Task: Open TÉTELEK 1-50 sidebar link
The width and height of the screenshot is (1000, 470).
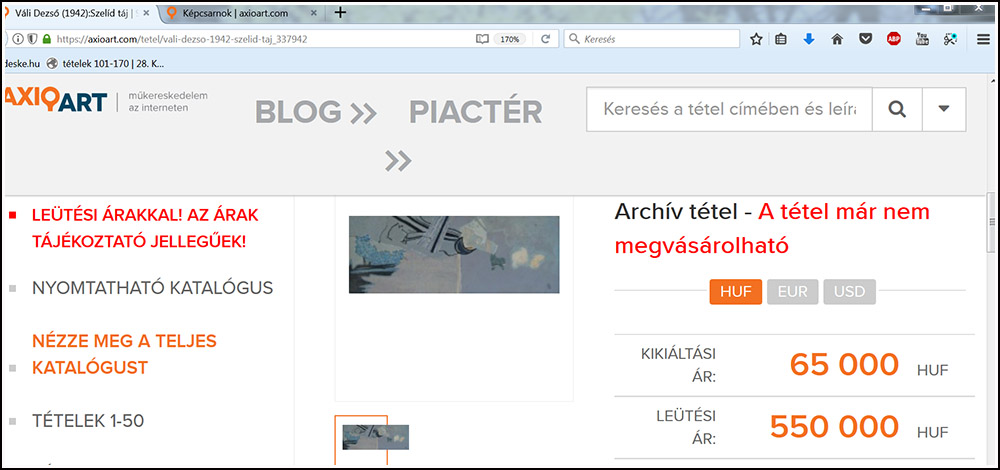Action: tap(88, 421)
